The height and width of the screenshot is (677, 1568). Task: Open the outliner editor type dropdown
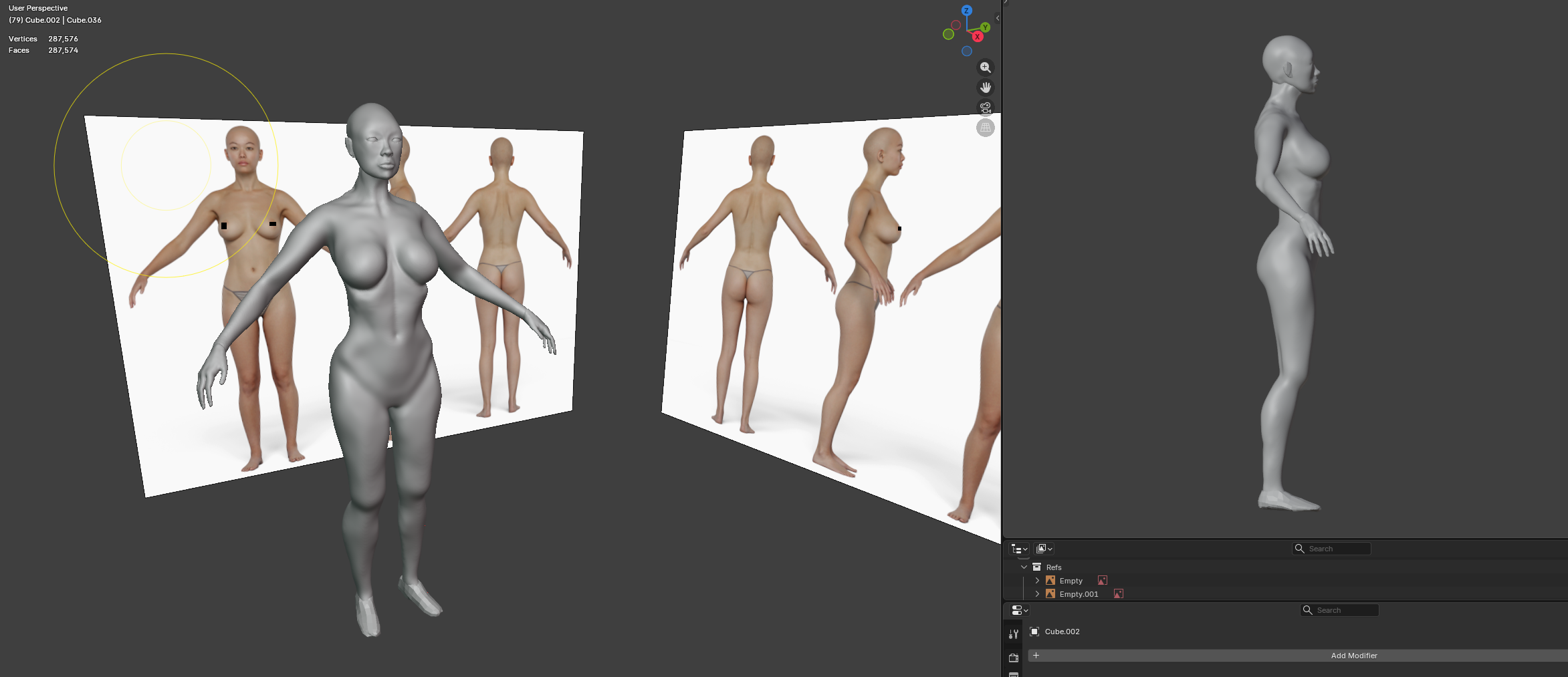coord(1019,549)
